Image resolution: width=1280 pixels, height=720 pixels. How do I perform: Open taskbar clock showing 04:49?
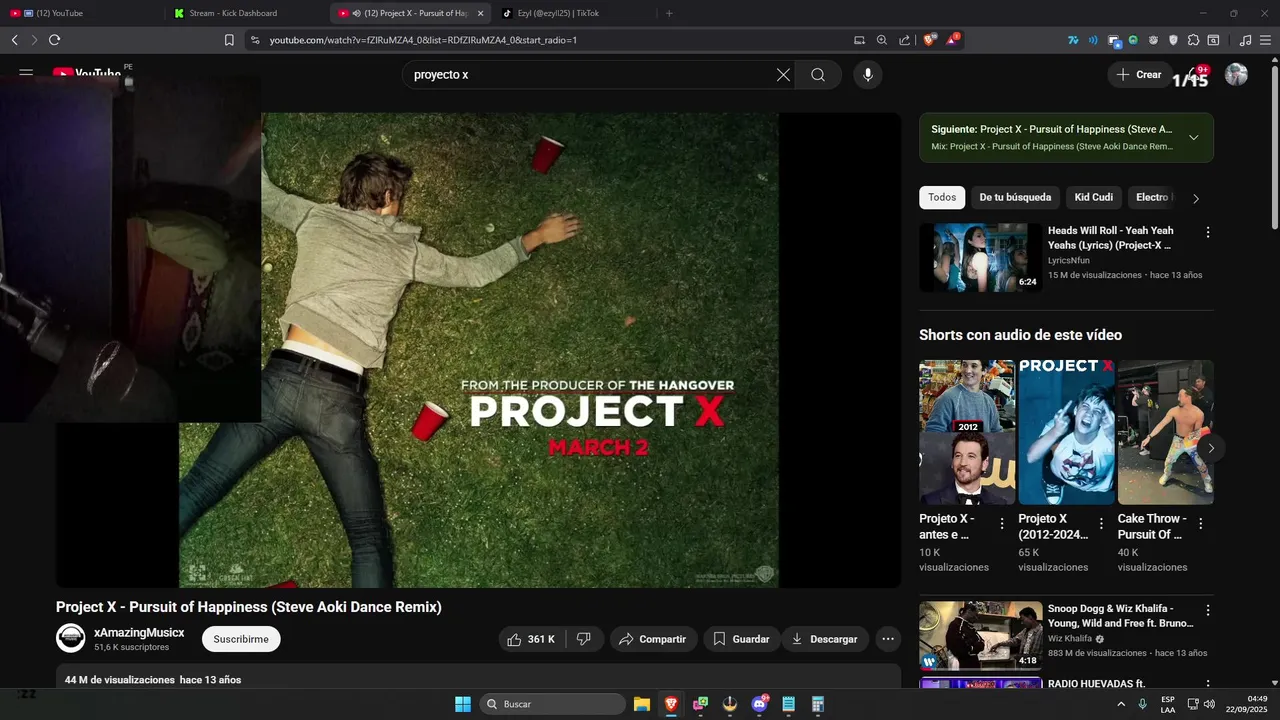1247,704
